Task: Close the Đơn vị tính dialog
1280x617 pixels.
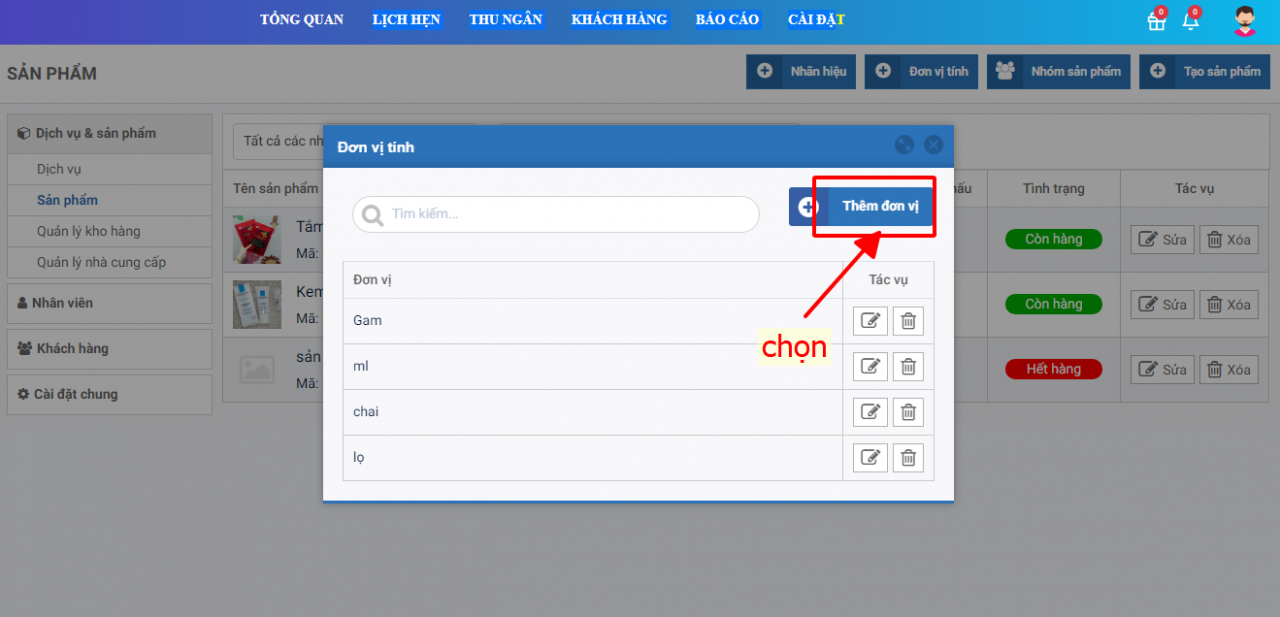Action: [x=933, y=145]
